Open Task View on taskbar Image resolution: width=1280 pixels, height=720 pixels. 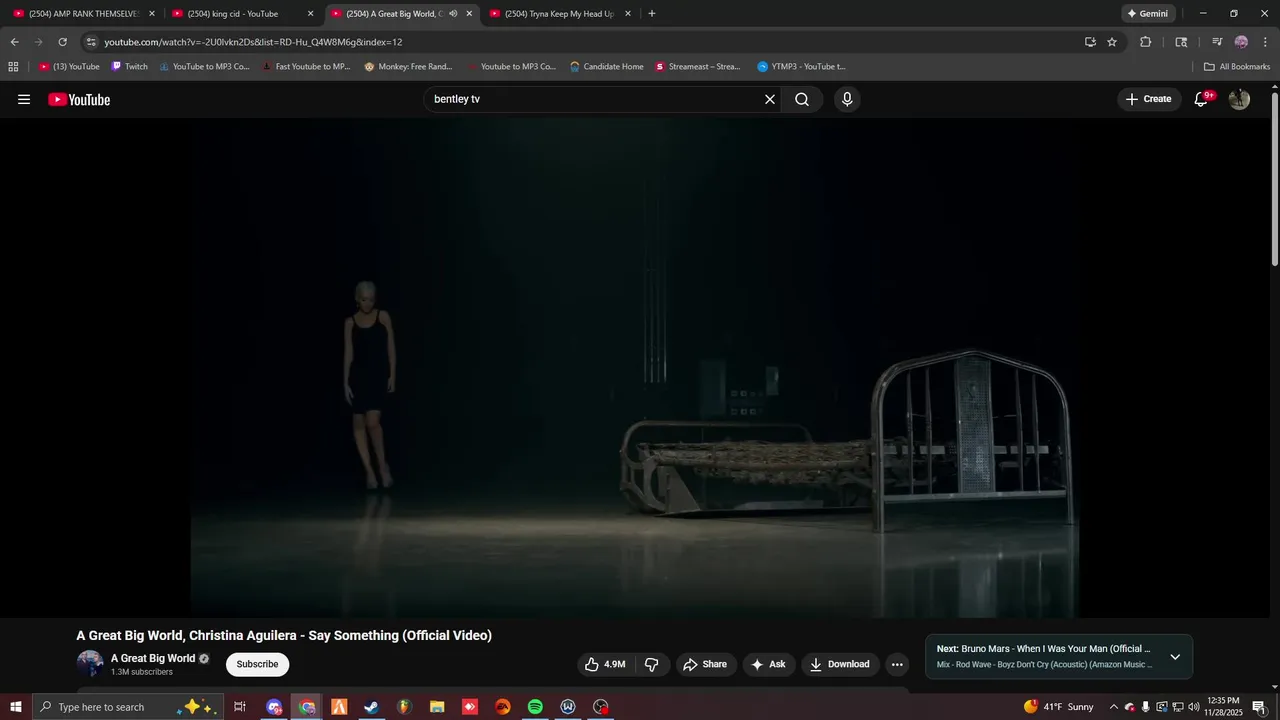(x=240, y=707)
